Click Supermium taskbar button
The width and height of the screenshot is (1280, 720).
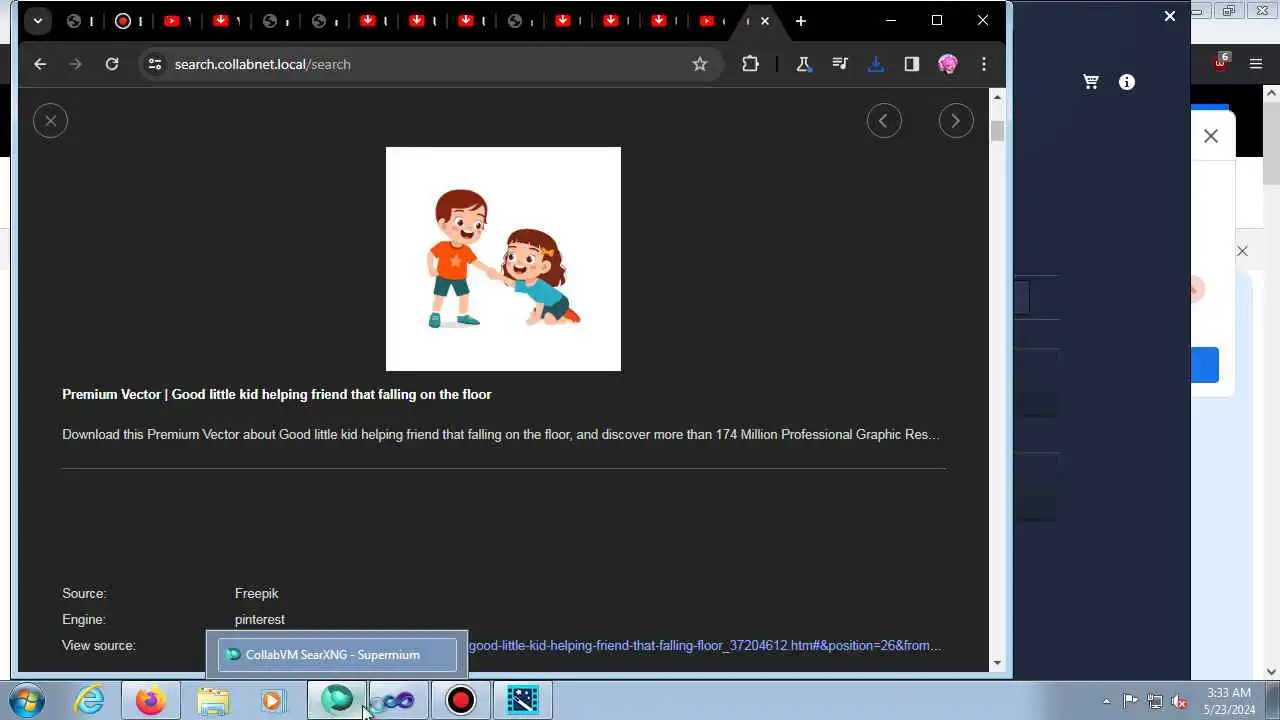coord(337,700)
